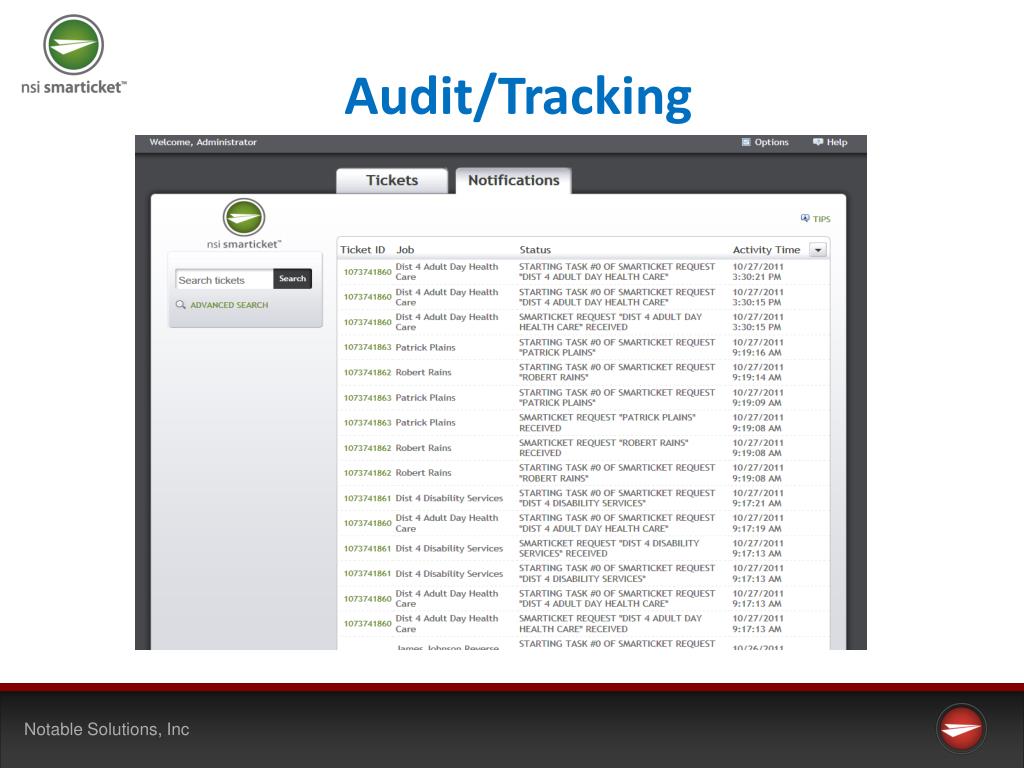Click activity time 10/27/2011 3:30:21 PM
Image resolution: width=1024 pixels, height=768 pixels.
click(x=758, y=272)
